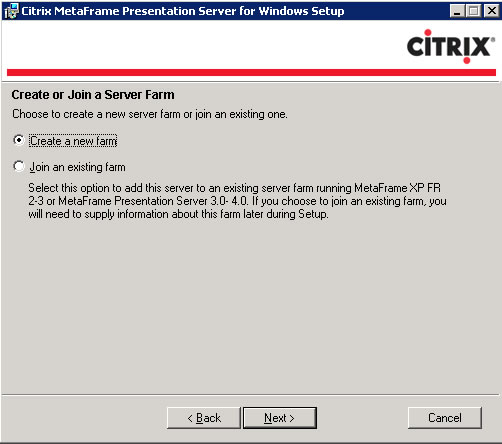Minimize the Citrix setup window
502x444 pixels.
457,11
